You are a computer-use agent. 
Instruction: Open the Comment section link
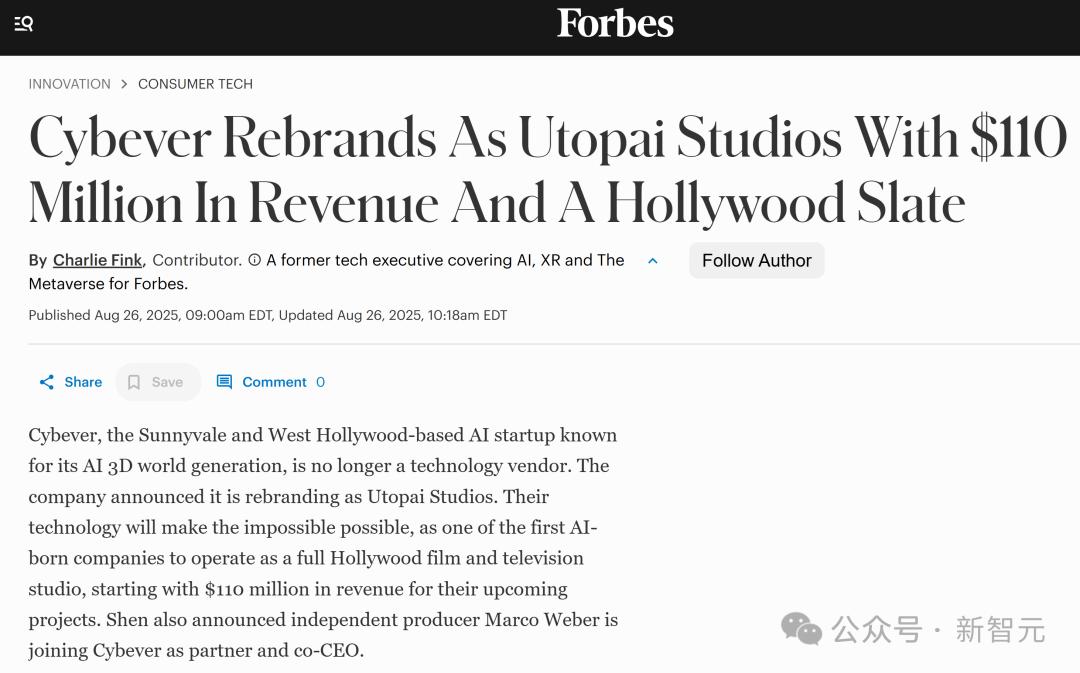274,382
